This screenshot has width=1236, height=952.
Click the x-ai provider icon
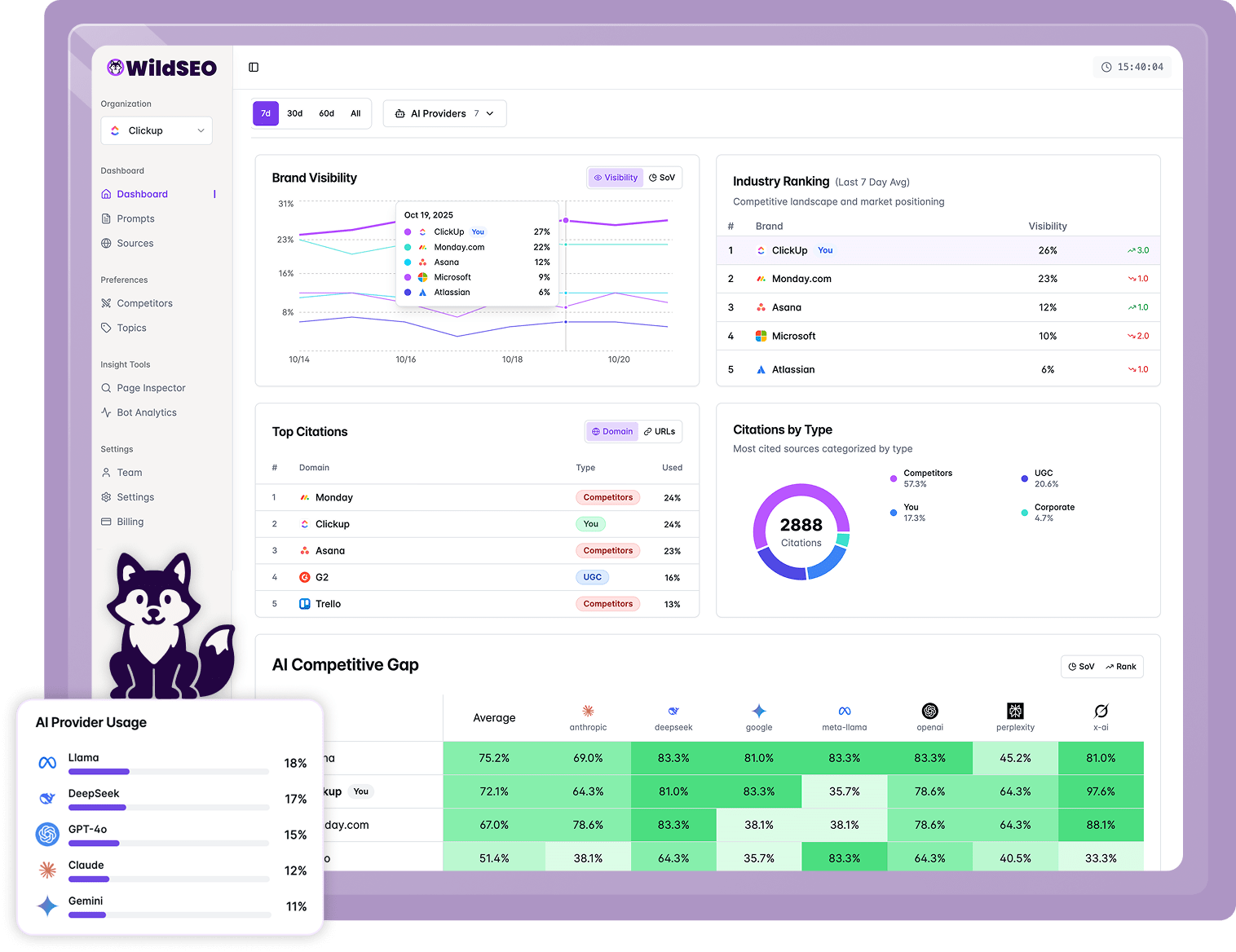1101,711
